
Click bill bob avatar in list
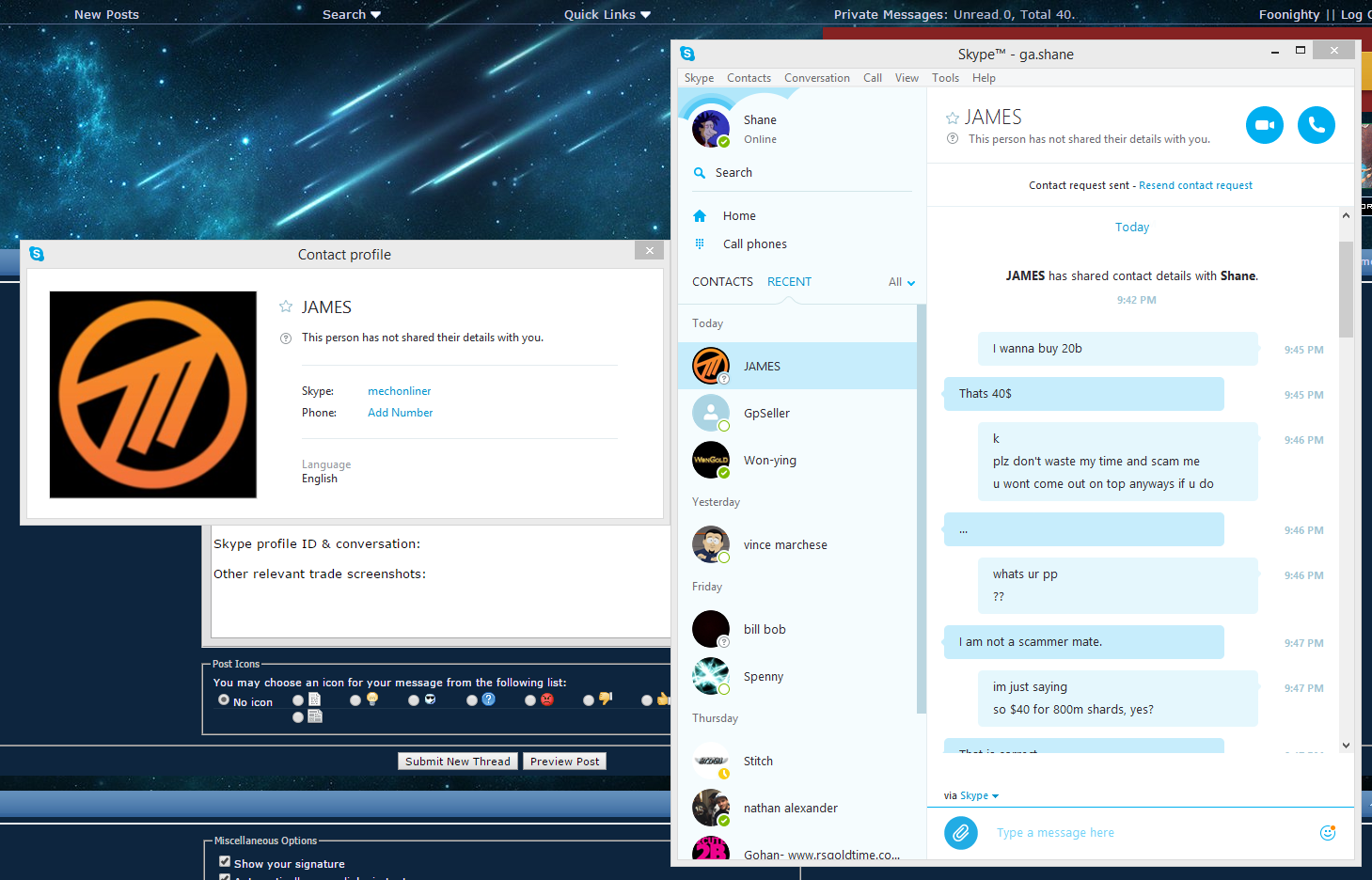[x=711, y=629]
